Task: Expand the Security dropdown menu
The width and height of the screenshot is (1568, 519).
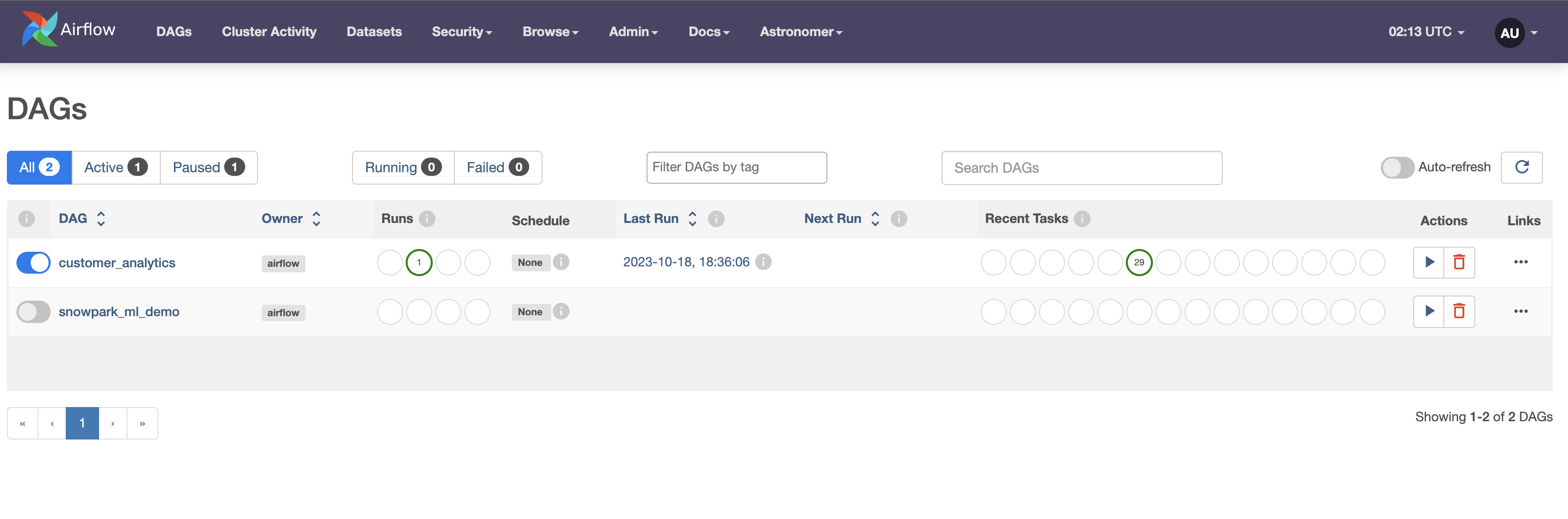Action: (x=461, y=32)
